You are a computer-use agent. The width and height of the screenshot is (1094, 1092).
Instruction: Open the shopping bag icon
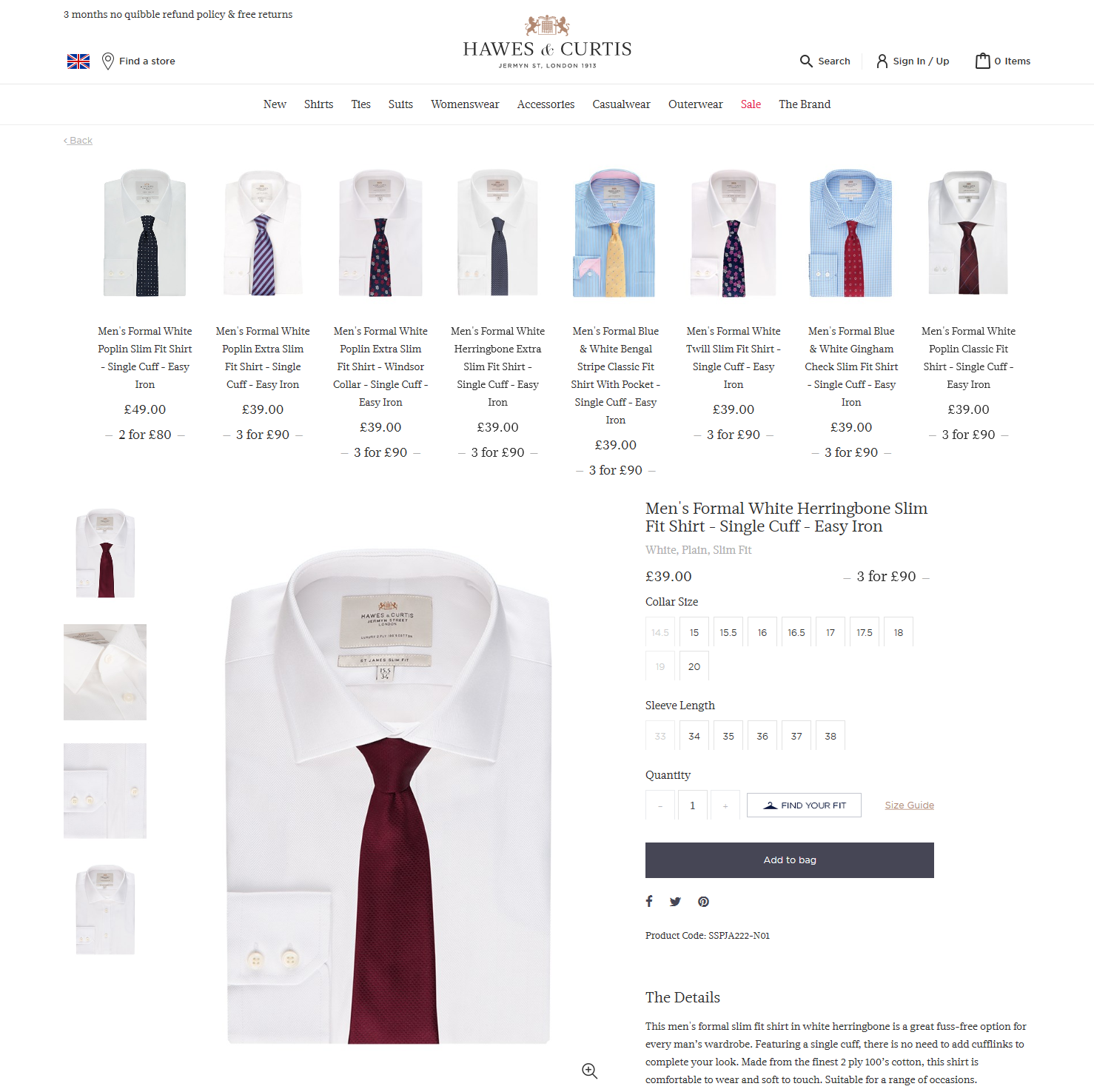pos(982,61)
